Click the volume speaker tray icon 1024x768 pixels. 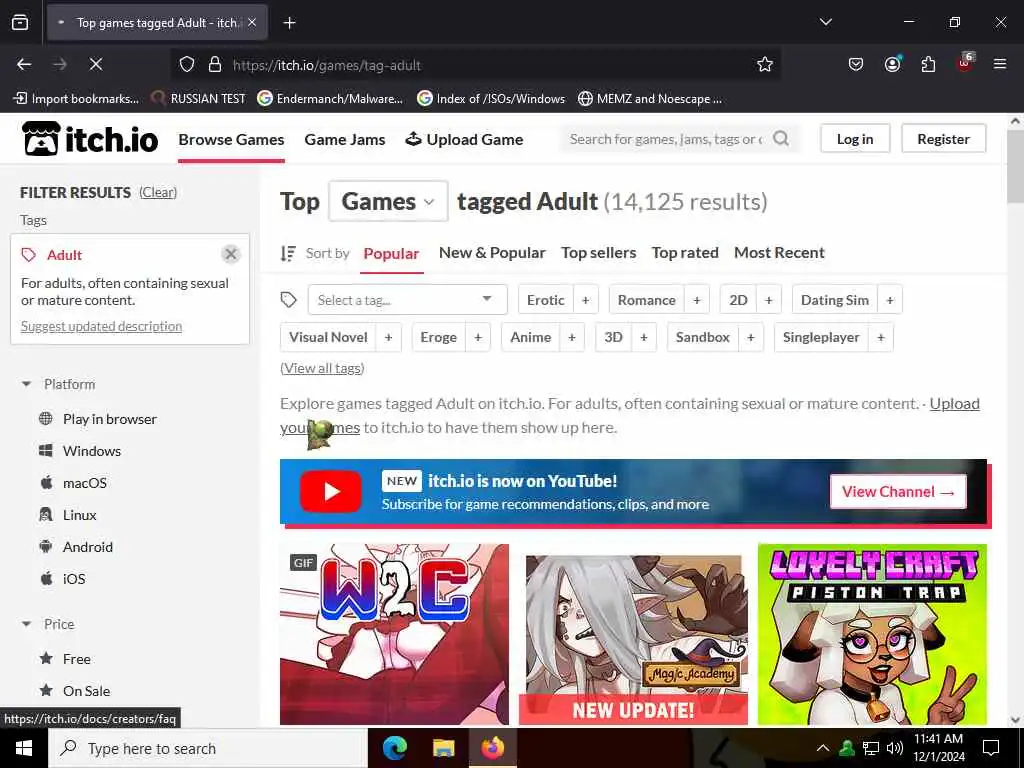(895, 748)
